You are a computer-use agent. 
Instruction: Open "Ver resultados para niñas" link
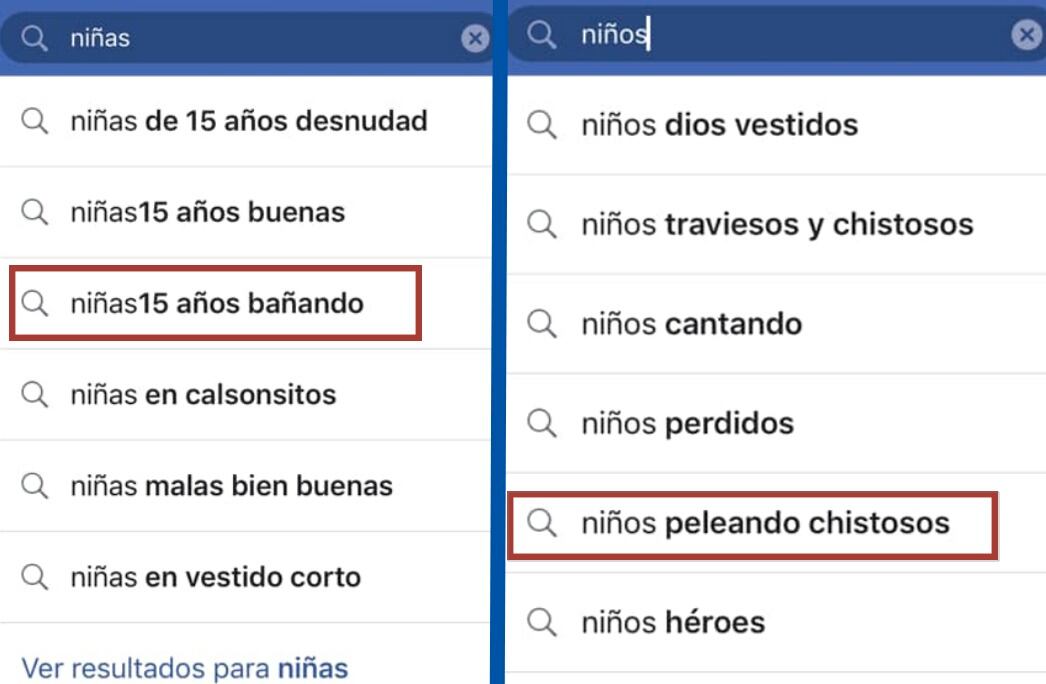(x=185, y=667)
